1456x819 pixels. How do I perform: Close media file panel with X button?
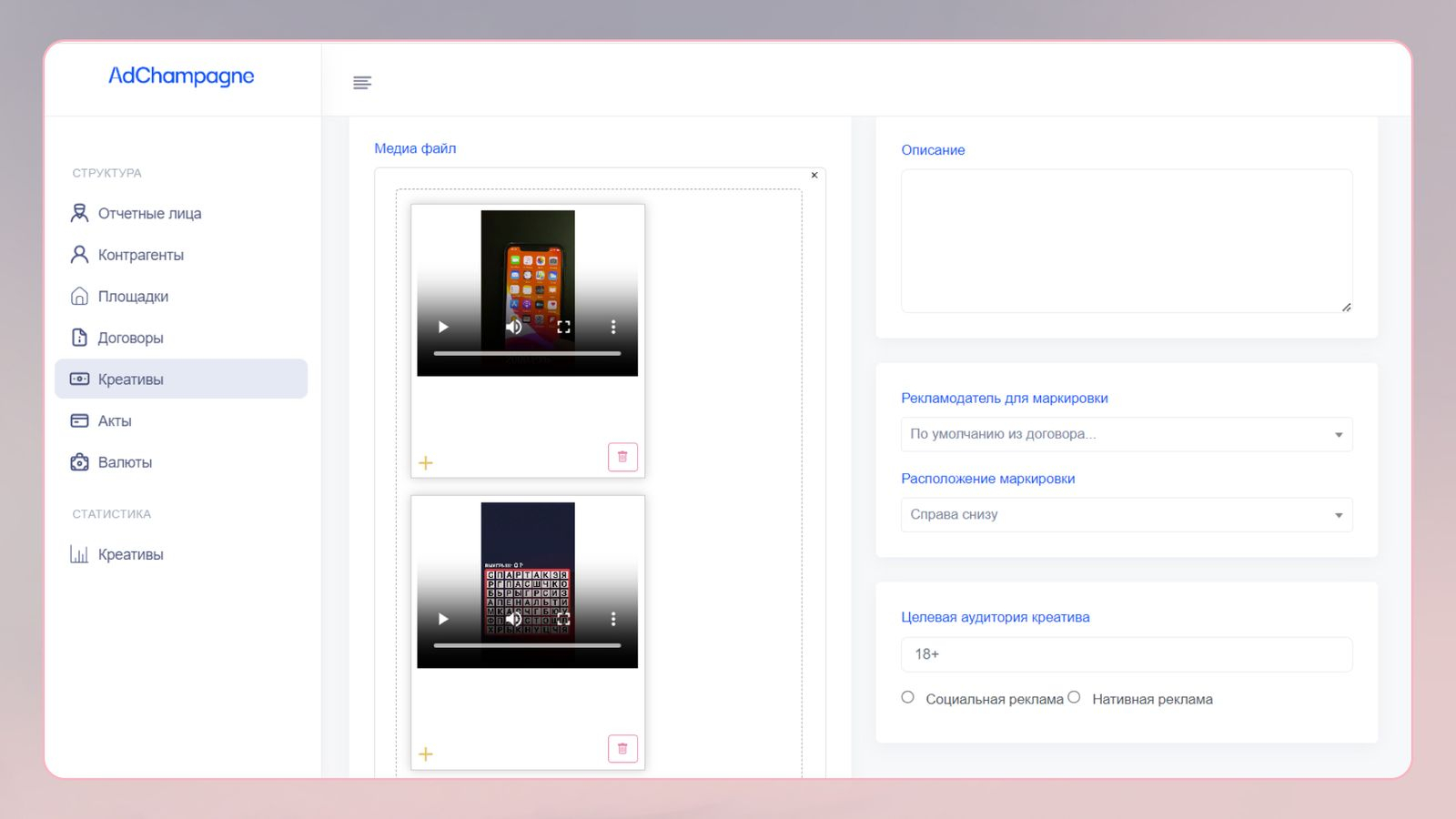pyautogui.click(x=814, y=175)
